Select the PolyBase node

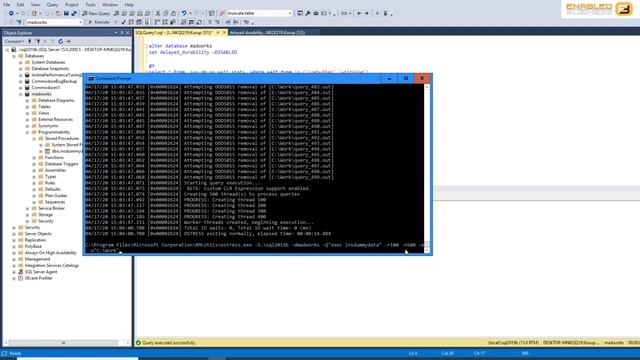[33, 247]
